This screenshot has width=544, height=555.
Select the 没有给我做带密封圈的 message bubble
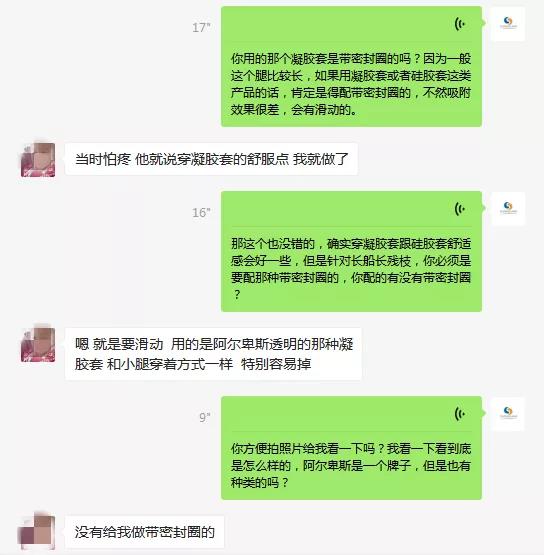click(144, 532)
